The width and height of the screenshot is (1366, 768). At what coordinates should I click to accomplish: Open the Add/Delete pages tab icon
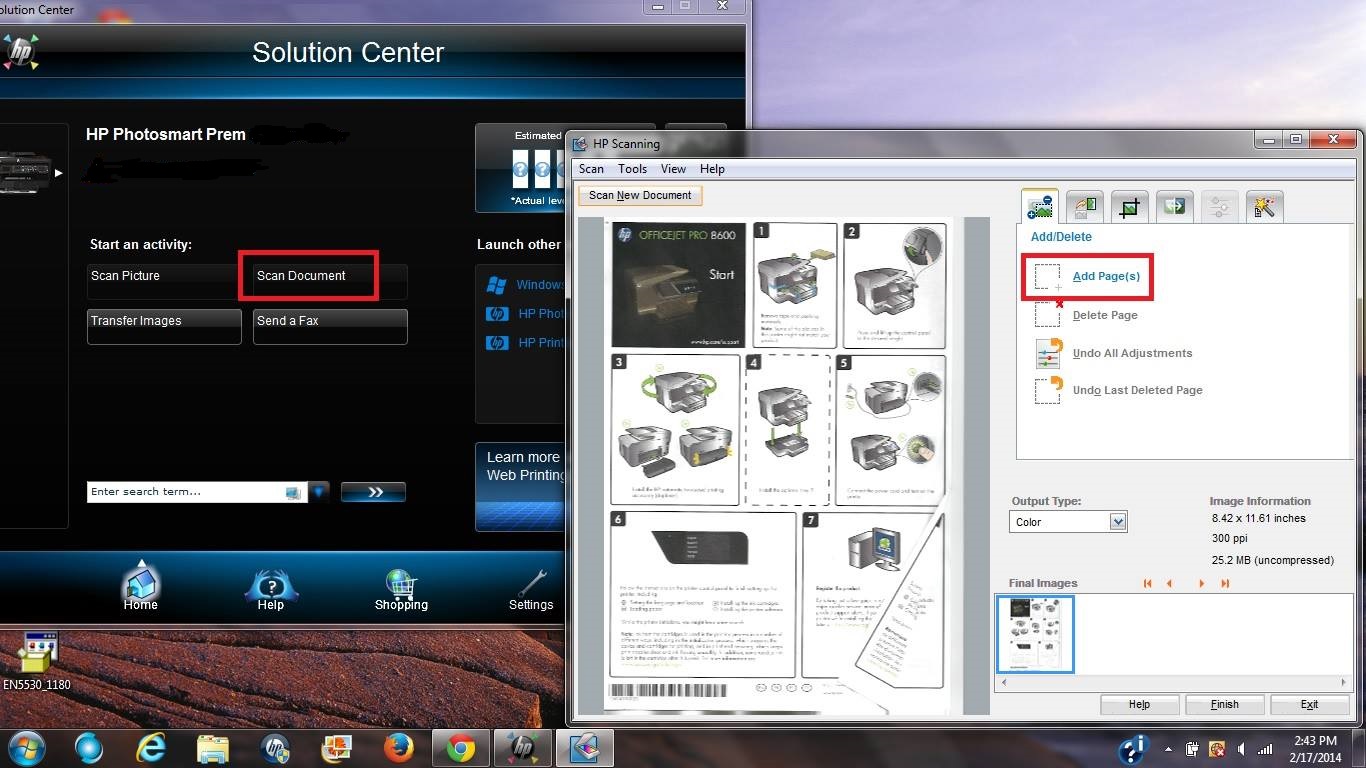1039,206
